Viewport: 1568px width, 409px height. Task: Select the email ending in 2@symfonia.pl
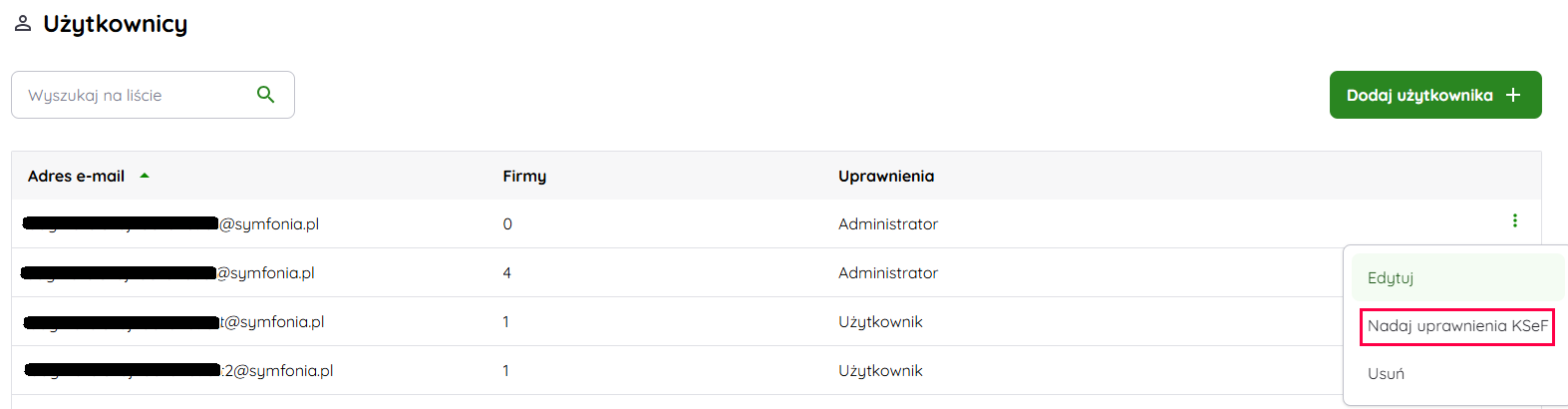[277, 371]
